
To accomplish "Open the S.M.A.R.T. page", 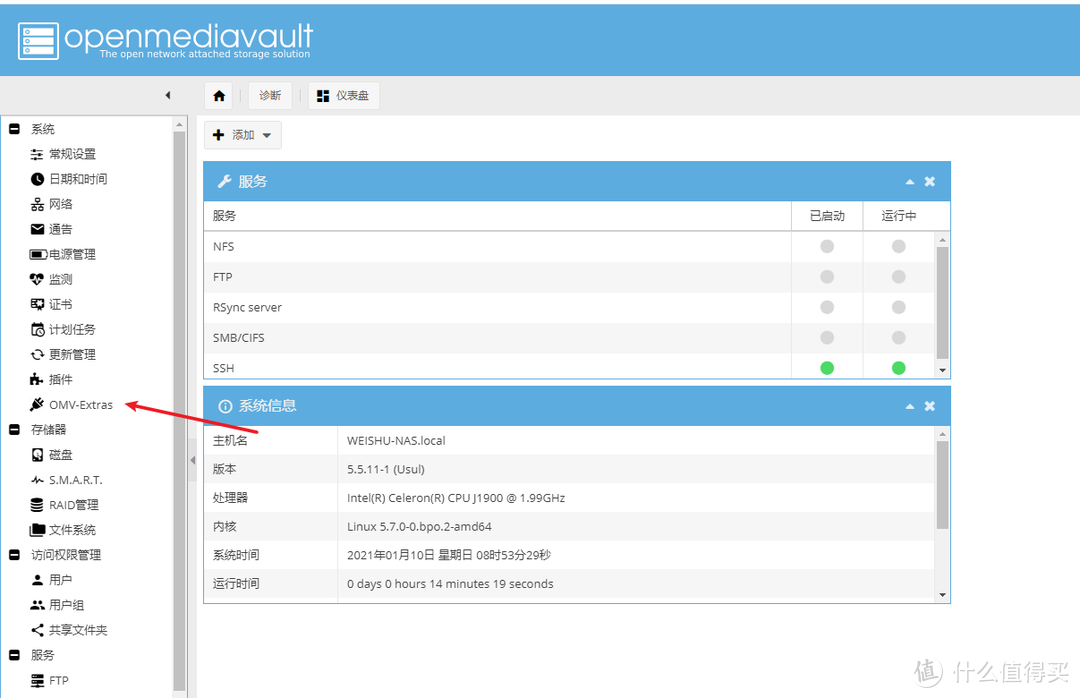I will click(x=75, y=480).
